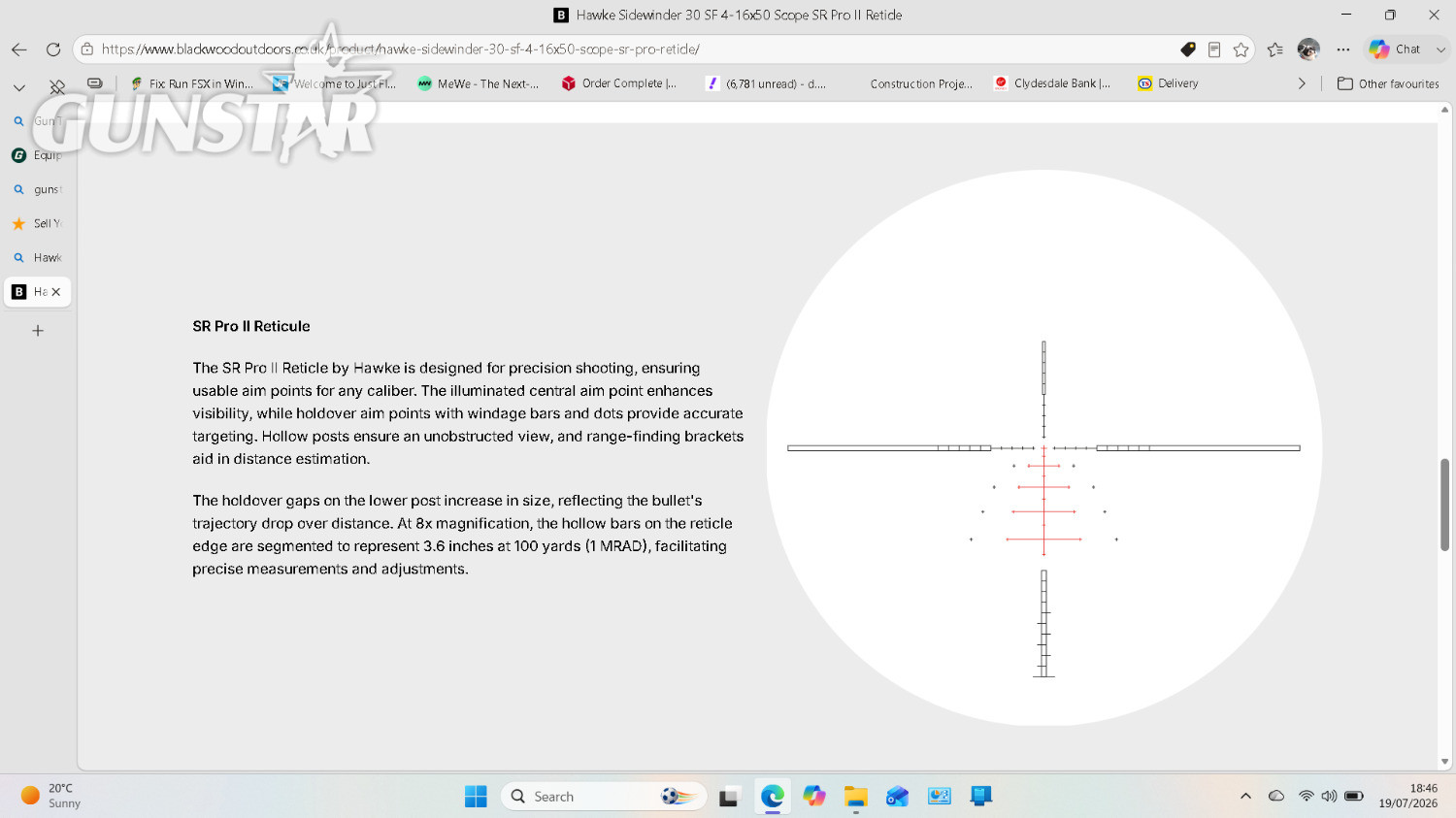
Task: Open 'MeWe - The Next-...' favourite
Action: click(x=479, y=83)
